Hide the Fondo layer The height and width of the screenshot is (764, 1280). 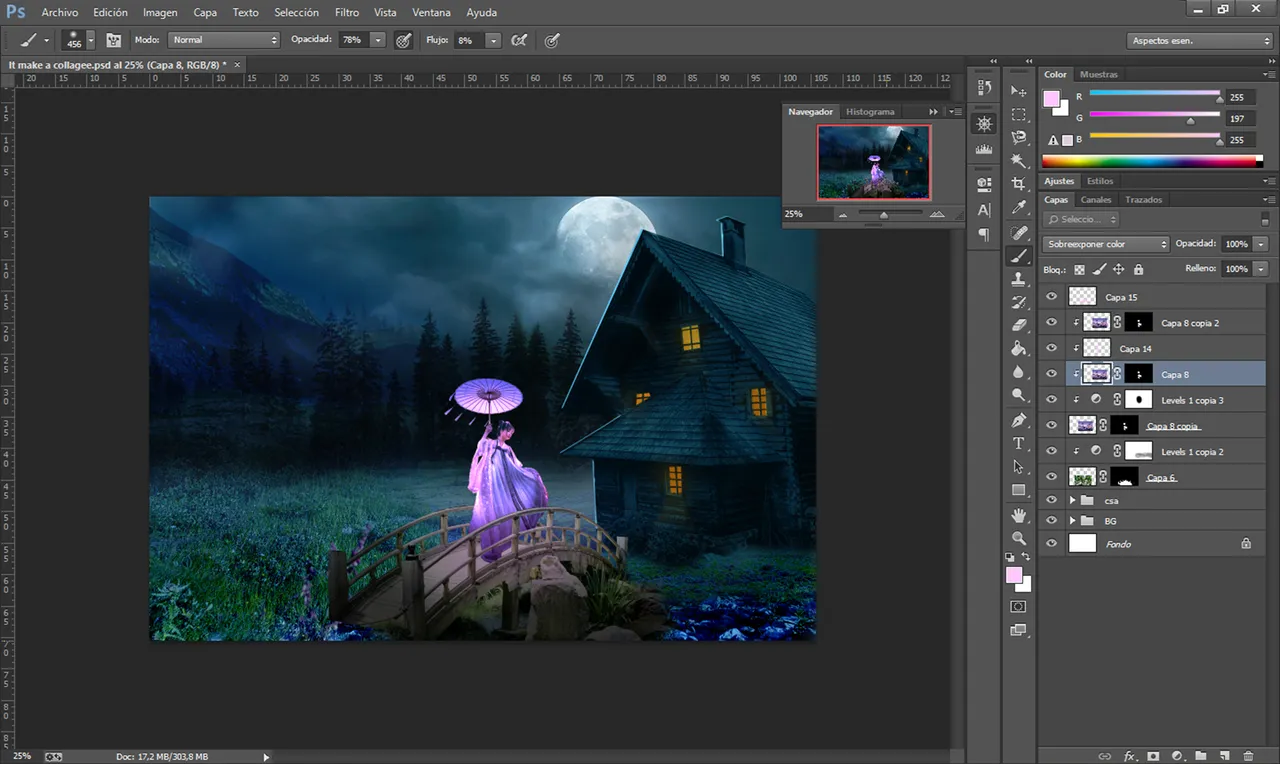click(x=1051, y=543)
